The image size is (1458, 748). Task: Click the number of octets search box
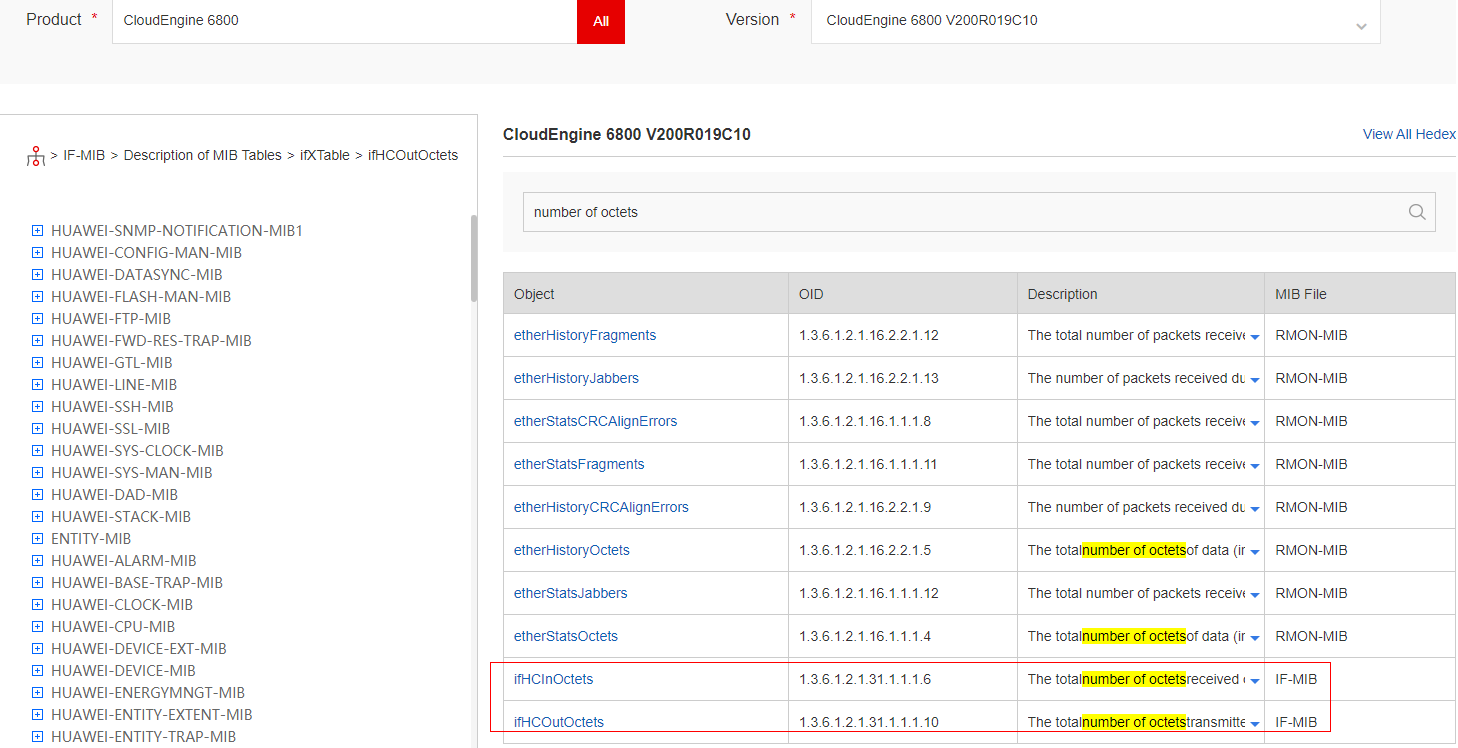[x=979, y=212]
